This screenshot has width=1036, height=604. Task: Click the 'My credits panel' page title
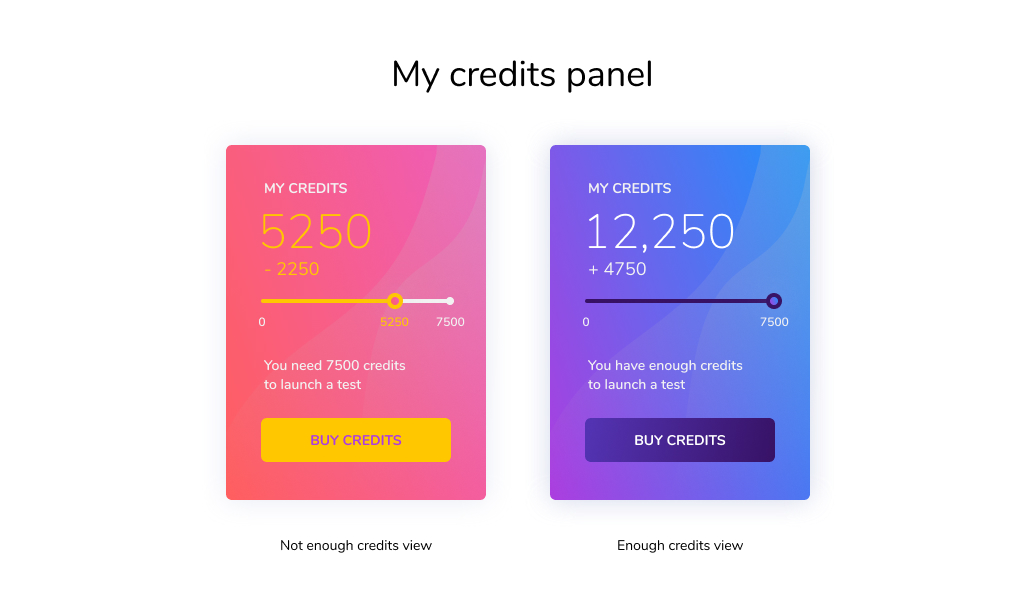pyautogui.click(x=522, y=74)
